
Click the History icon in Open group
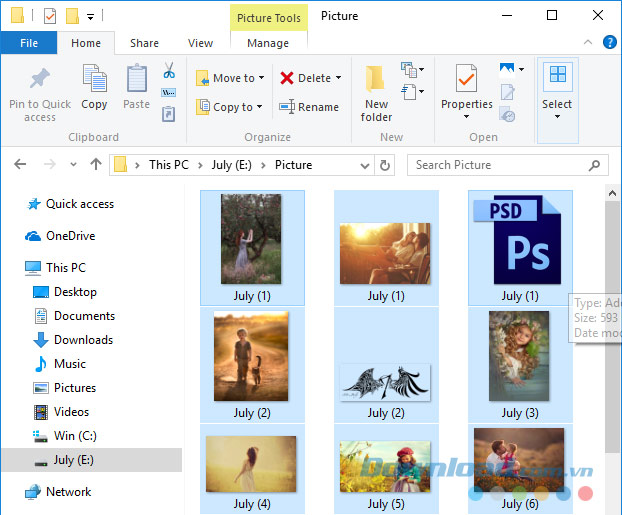[507, 114]
